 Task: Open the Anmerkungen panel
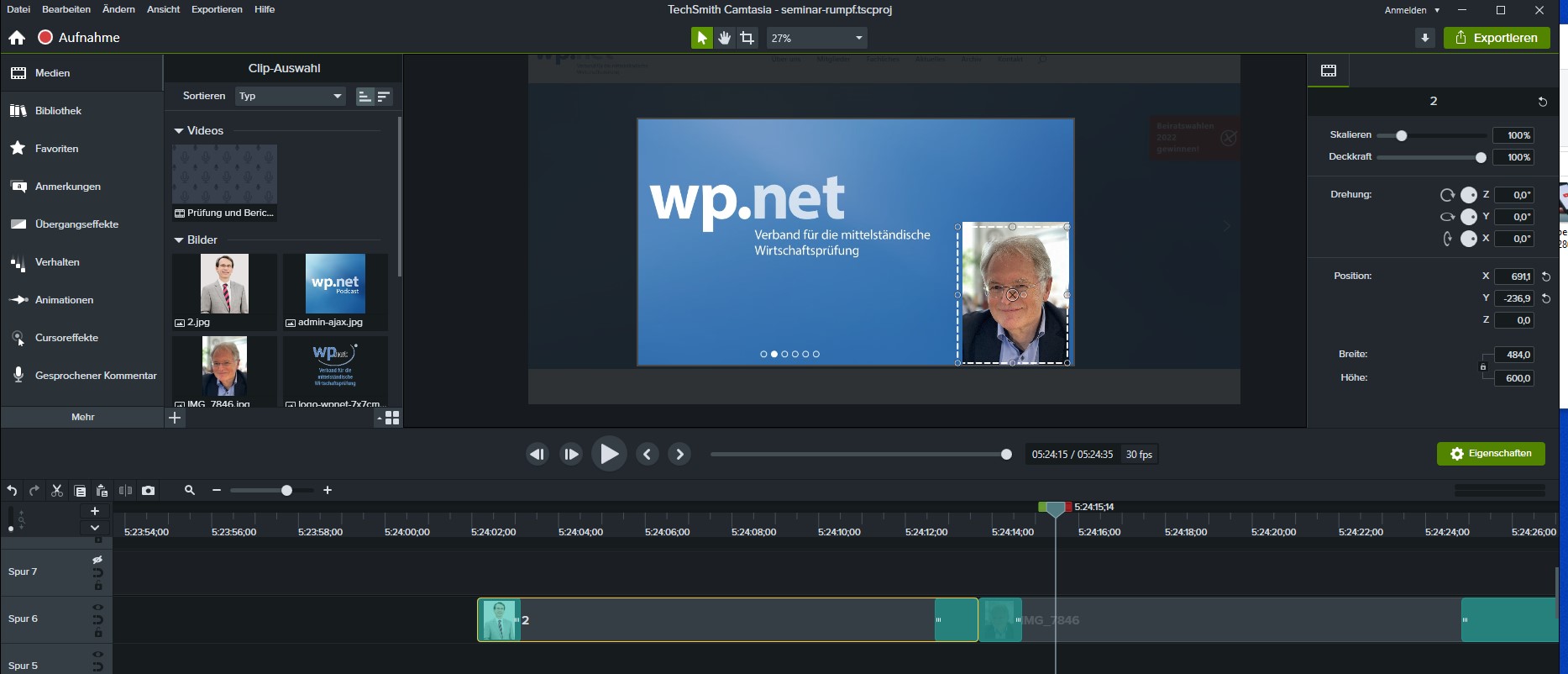[81, 187]
